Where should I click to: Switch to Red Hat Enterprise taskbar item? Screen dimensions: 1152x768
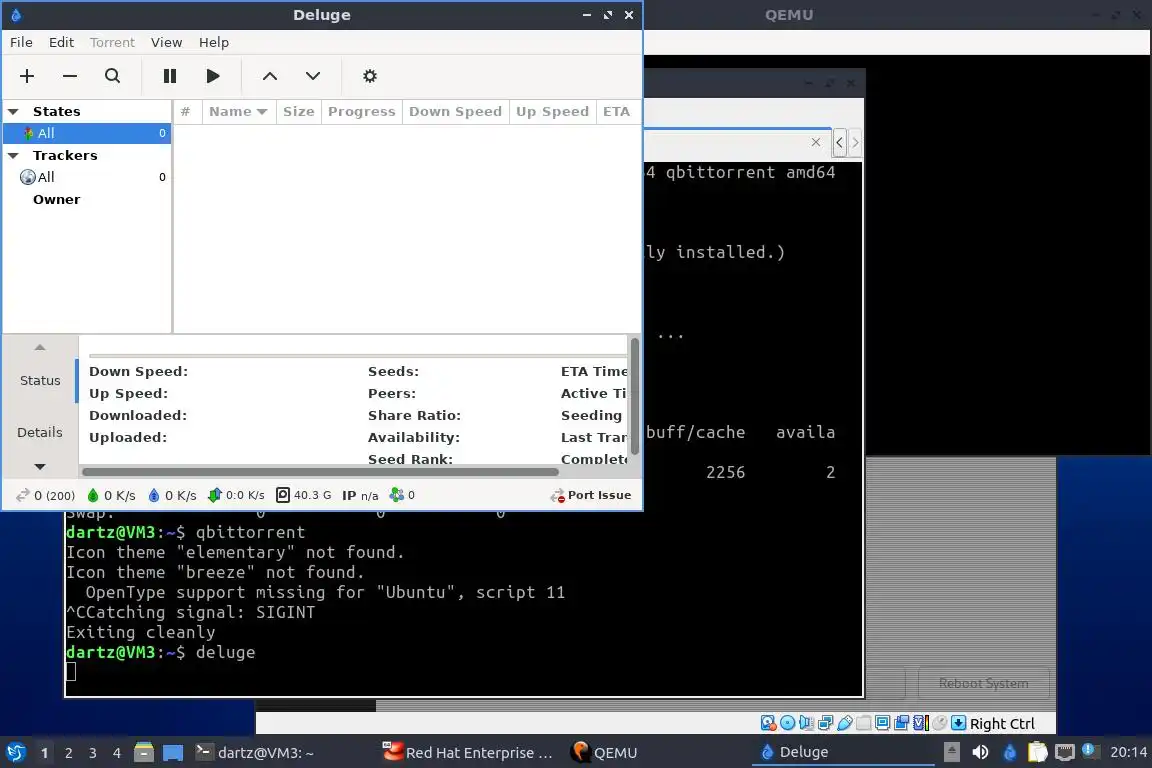pyautogui.click(x=467, y=753)
